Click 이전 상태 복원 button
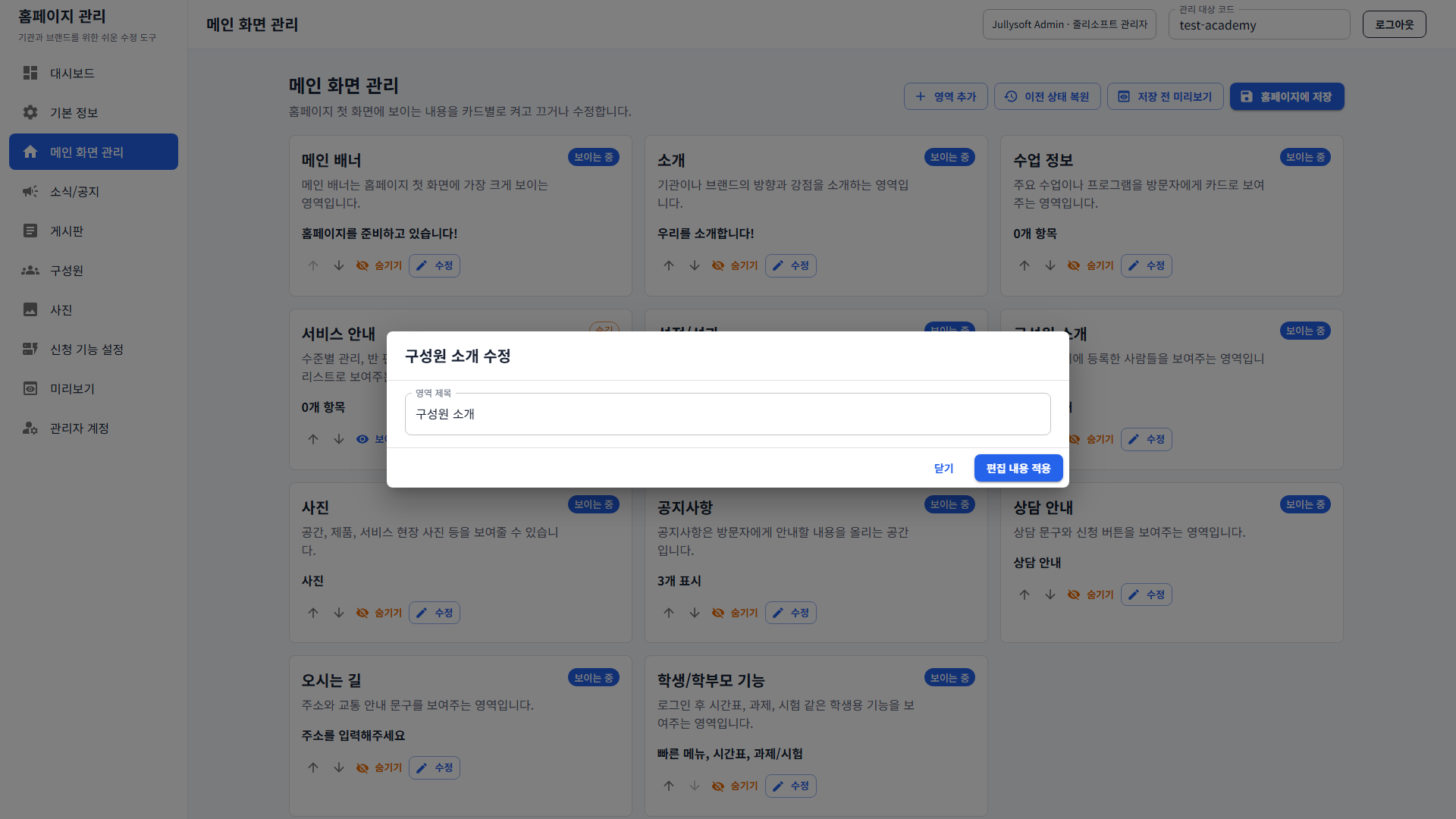 tap(1047, 96)
